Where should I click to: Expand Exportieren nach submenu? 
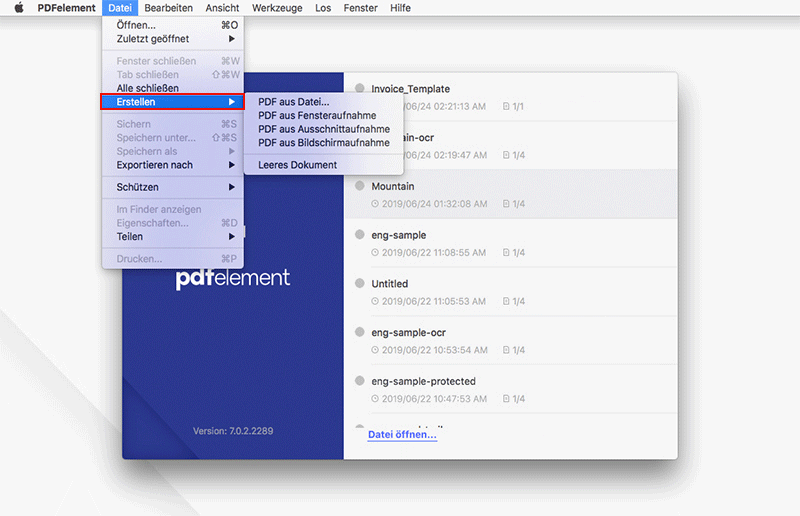point(173,165)
